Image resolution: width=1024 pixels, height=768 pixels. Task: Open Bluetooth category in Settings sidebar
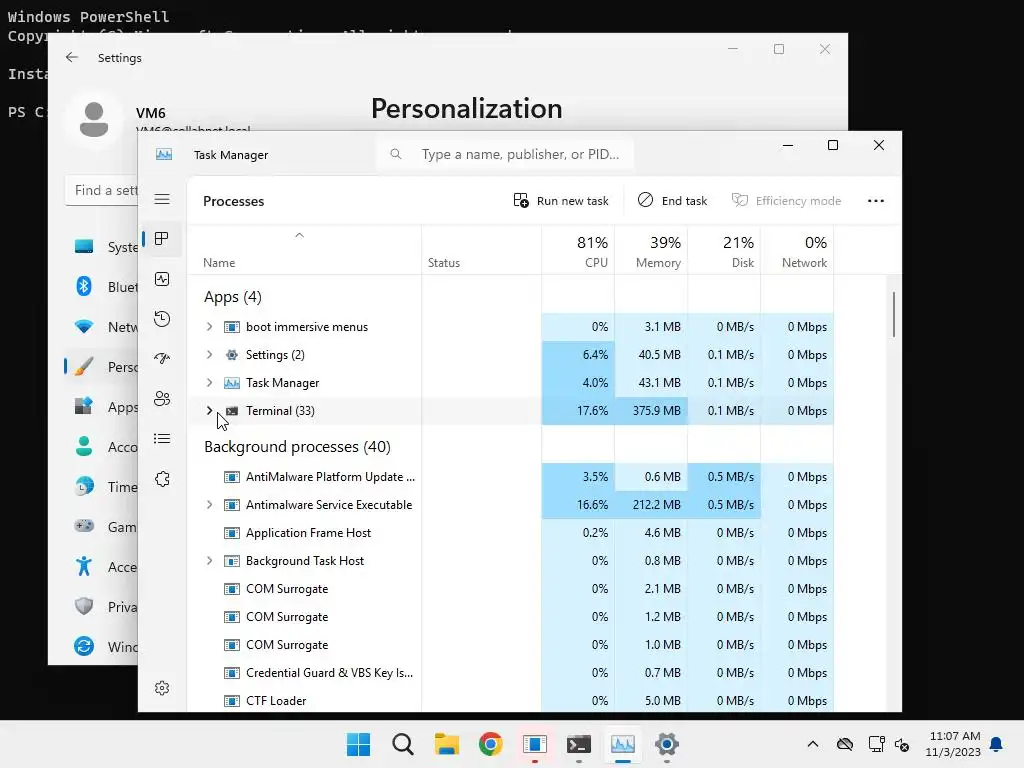(x=106, y=287)
